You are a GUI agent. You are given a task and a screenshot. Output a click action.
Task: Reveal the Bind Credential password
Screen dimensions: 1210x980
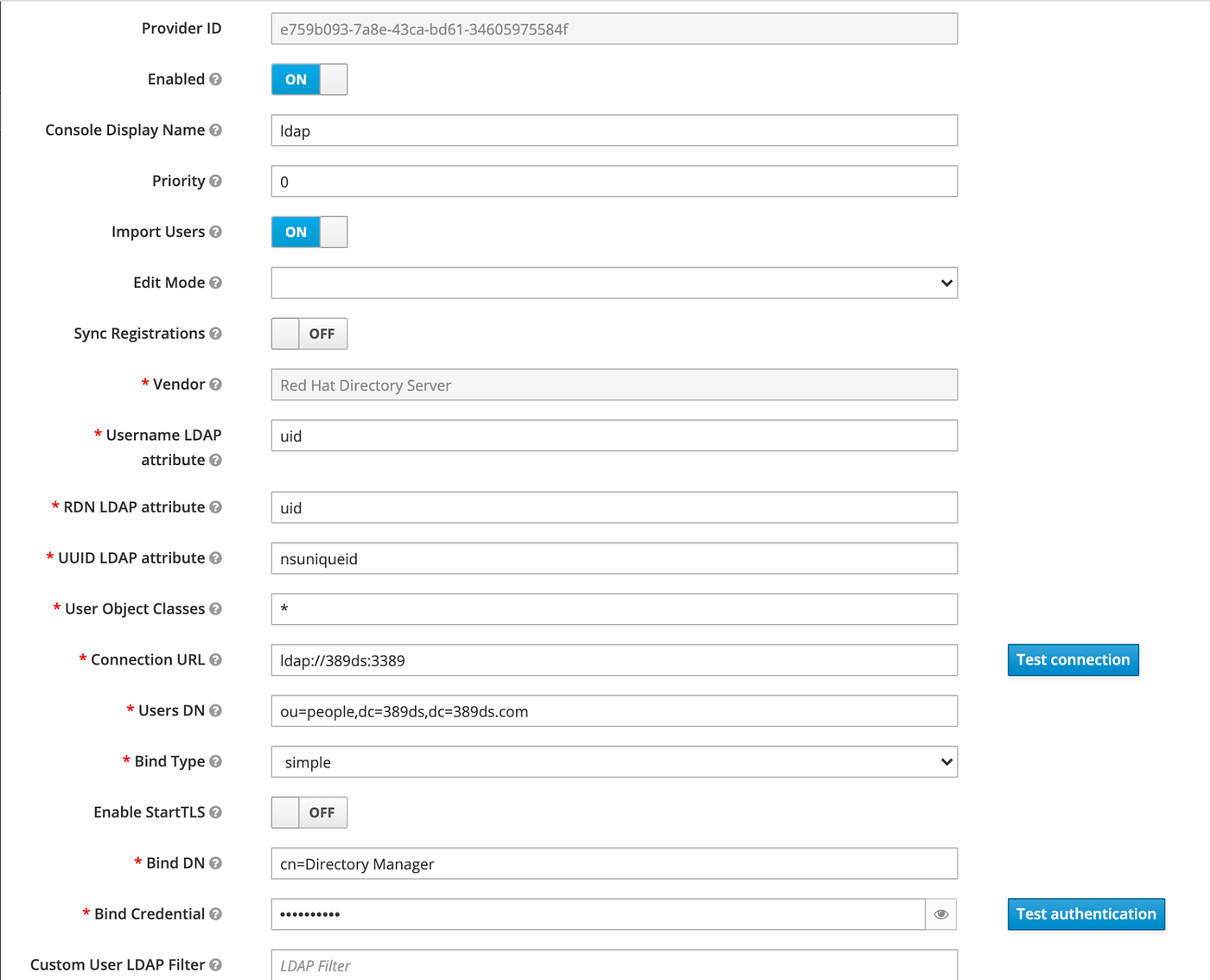coord(940,913)
